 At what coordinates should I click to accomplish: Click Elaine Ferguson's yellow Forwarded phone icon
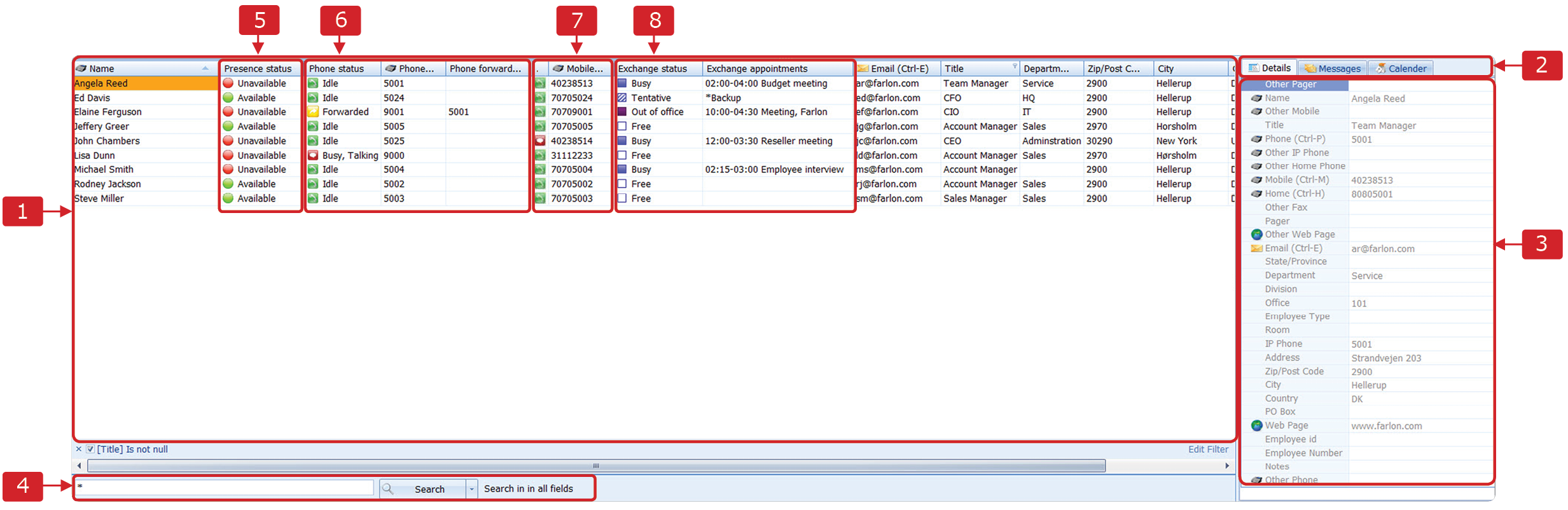tap(313, 112)
